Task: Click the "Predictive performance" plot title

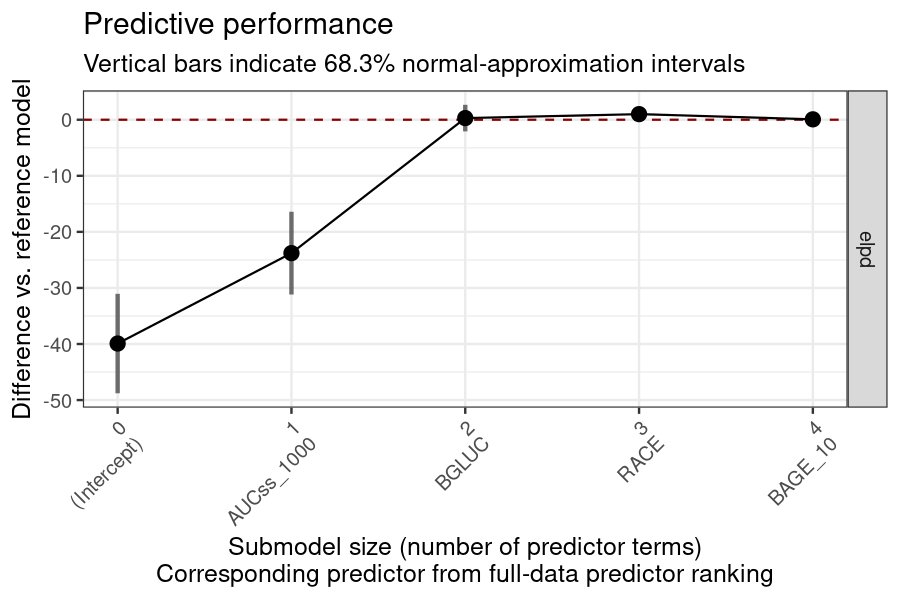Action: coord(238,24)
